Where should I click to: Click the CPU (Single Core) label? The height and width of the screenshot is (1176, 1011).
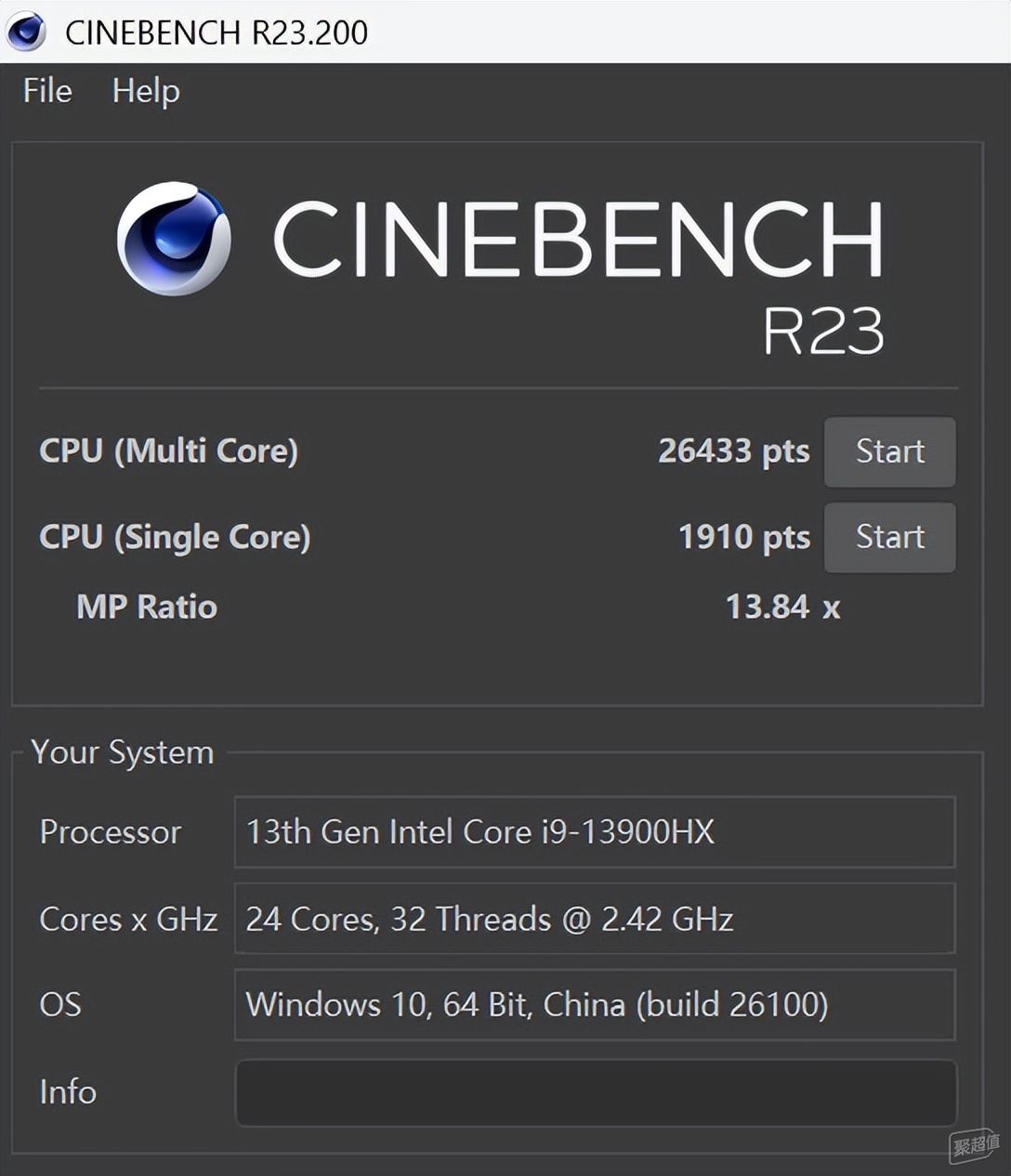coord(175,537)
